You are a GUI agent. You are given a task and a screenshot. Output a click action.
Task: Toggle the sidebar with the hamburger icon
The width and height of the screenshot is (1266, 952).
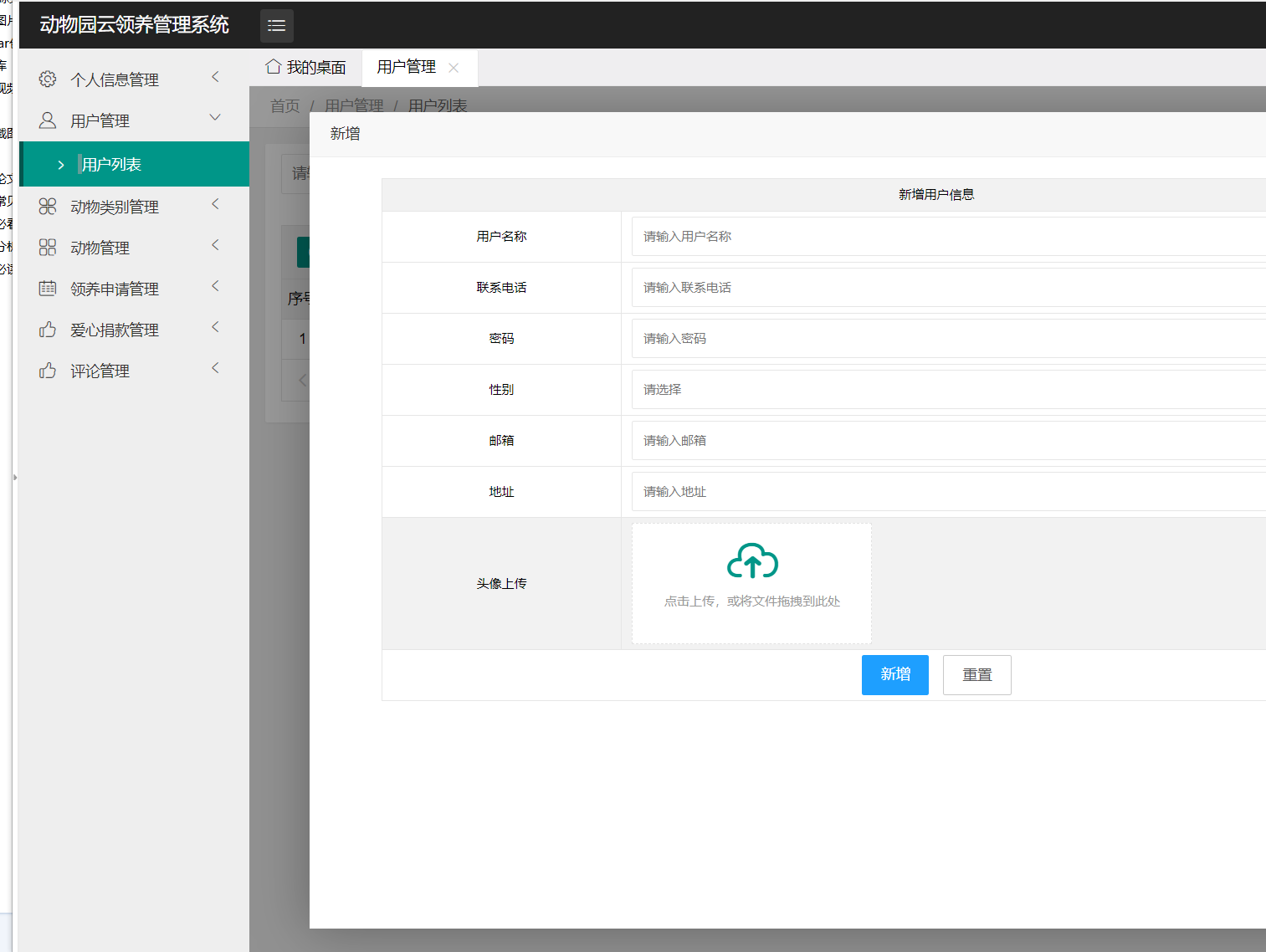coord(276,26)
